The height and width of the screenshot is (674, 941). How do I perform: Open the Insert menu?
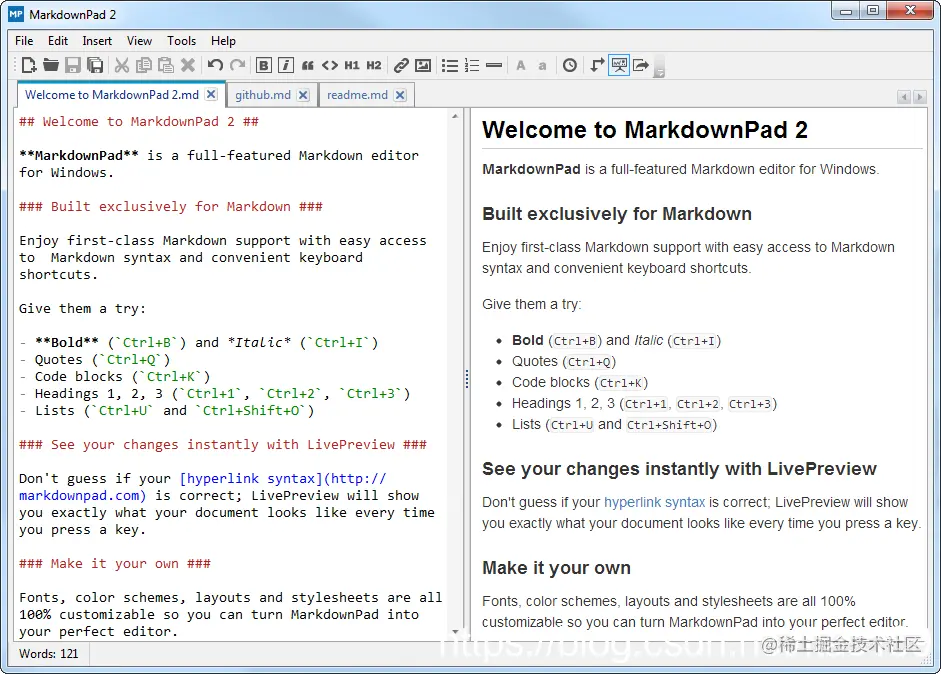97,41
